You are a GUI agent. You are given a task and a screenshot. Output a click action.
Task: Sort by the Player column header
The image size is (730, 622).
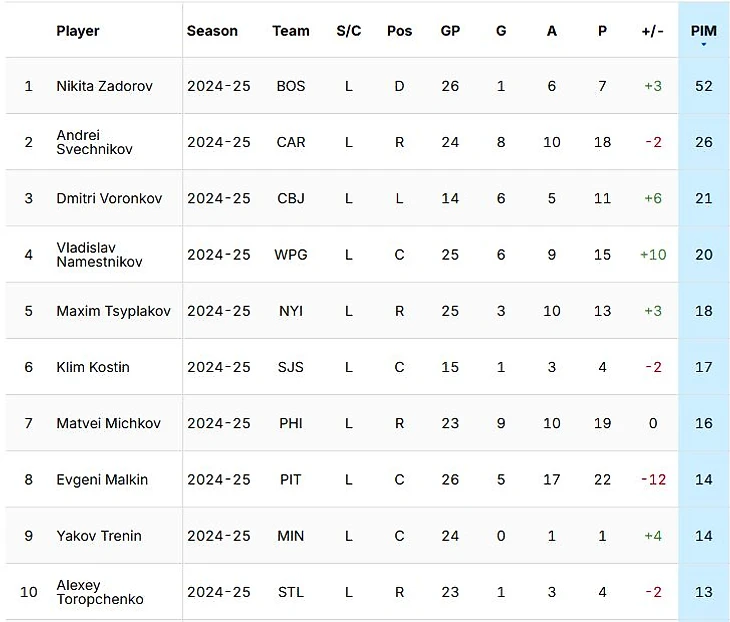pos(78,31)
